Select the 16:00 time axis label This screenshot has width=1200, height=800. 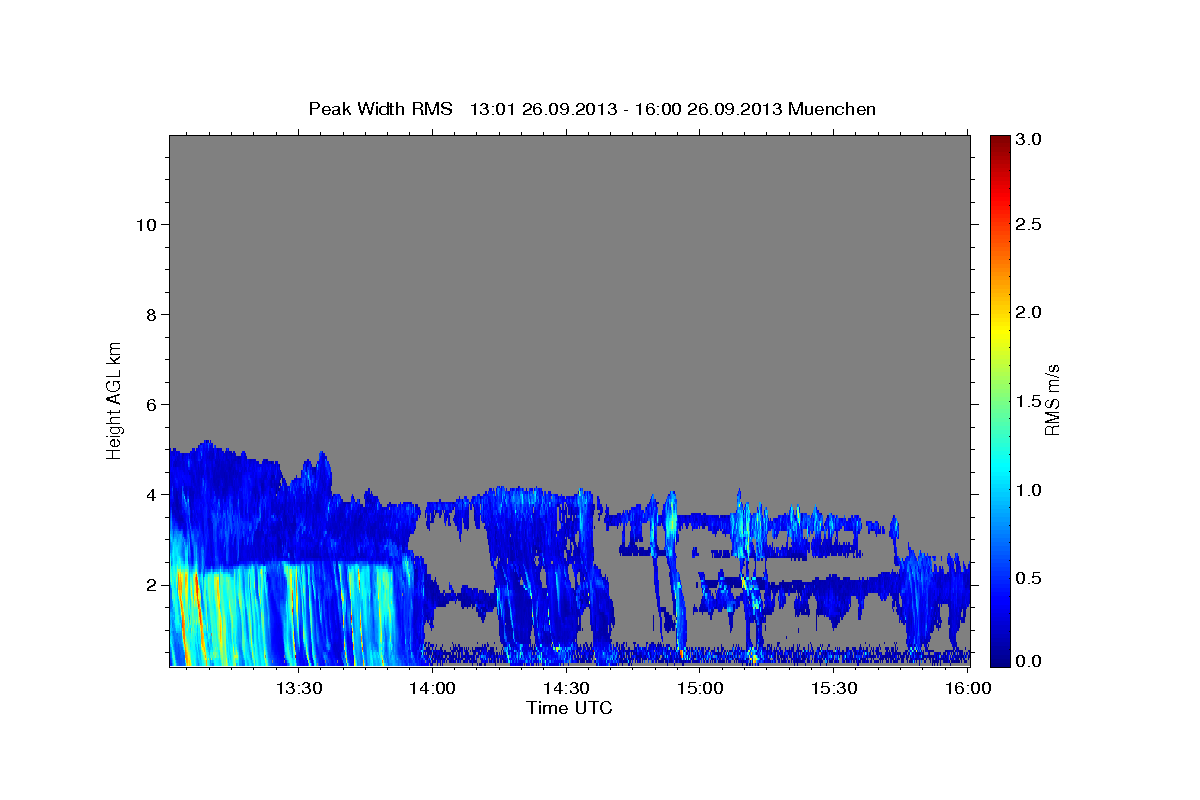pos(968,687)
